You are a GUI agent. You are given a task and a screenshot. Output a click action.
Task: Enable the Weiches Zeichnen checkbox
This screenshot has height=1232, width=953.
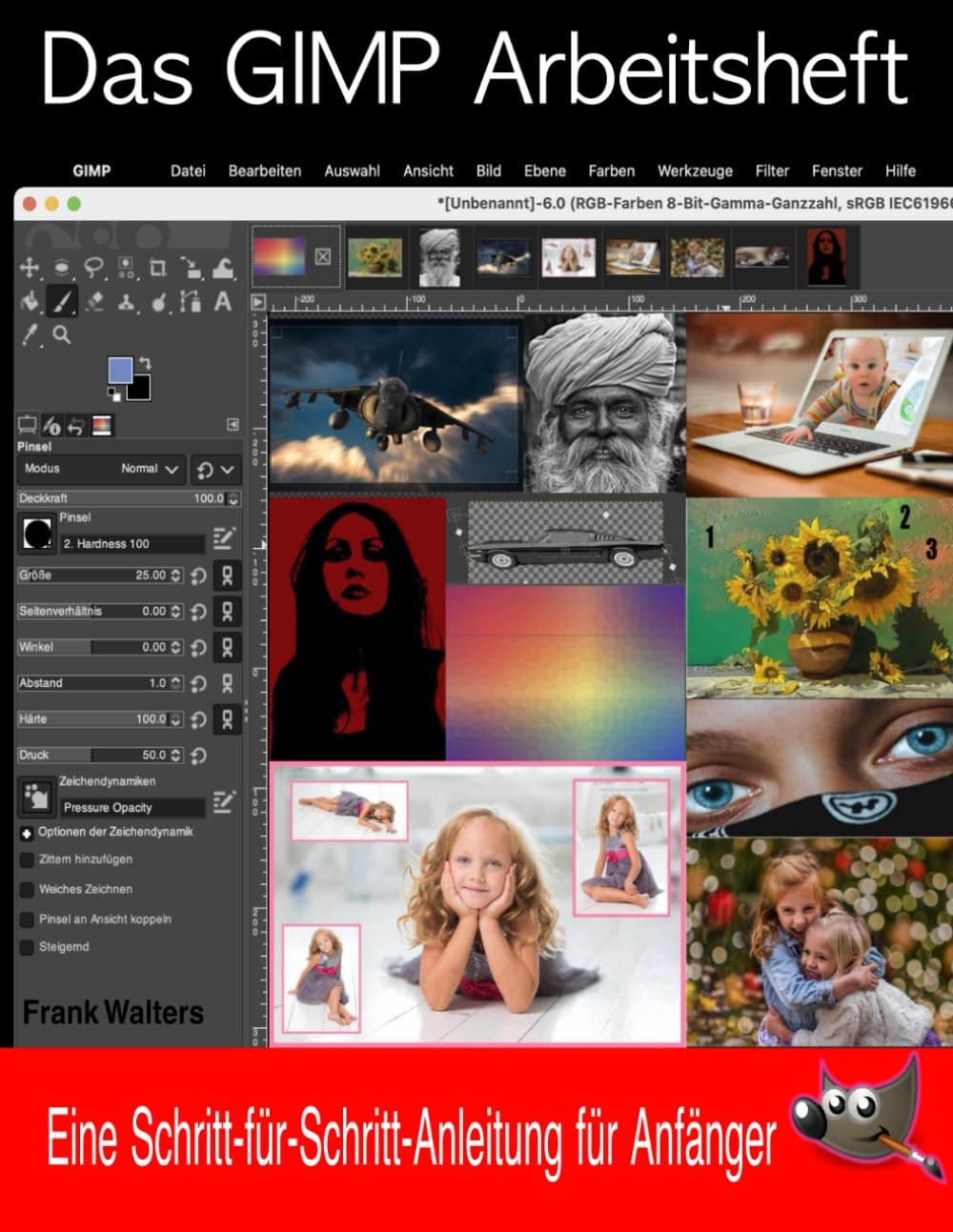tap(27, 889)
